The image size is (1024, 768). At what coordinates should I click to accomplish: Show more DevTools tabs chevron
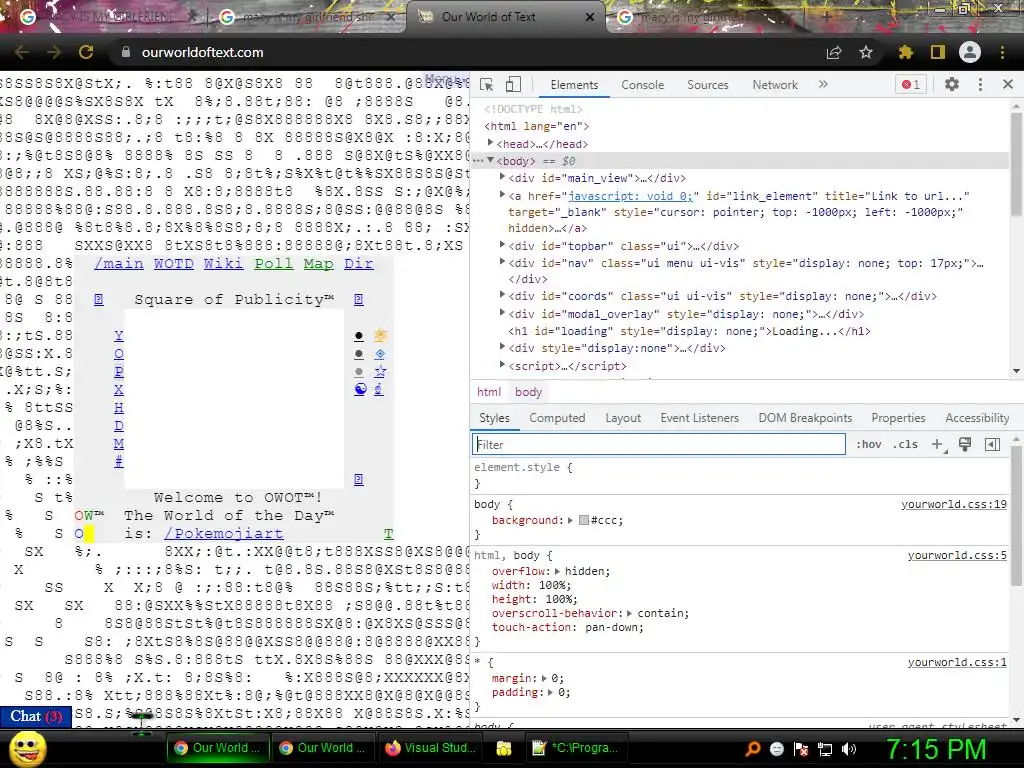(823, 84)
